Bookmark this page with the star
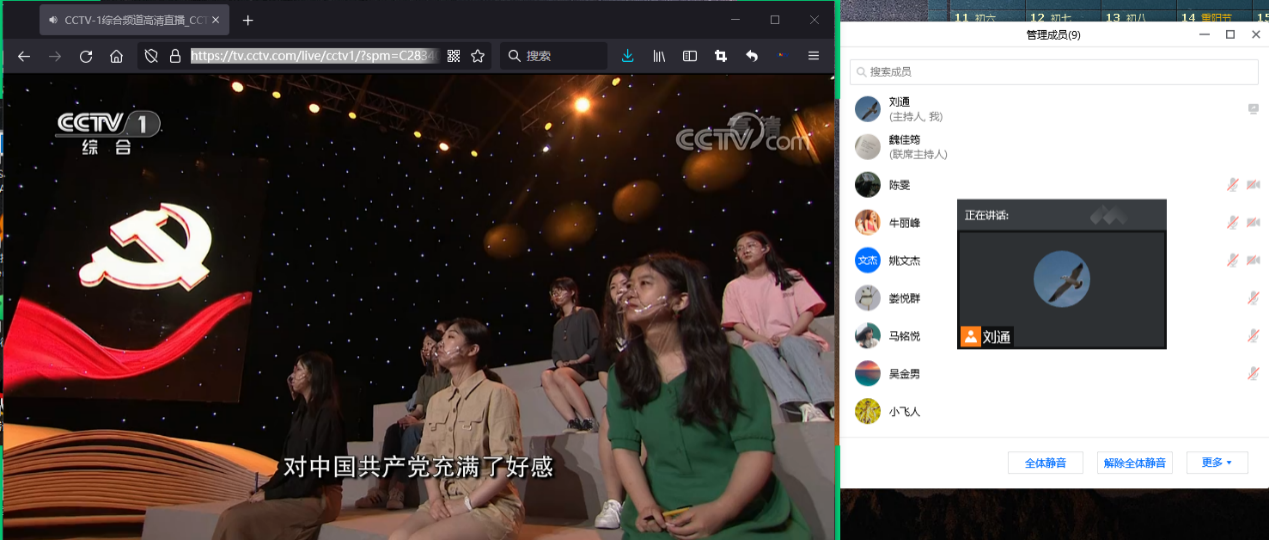This screenshot has width=1269, height=540. 478,56
